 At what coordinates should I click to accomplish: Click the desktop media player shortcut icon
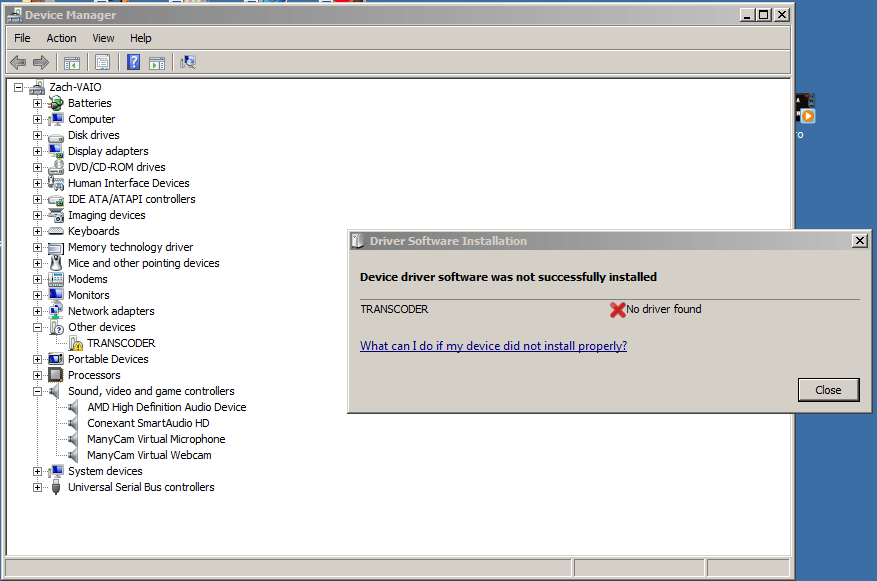point(805,108)
